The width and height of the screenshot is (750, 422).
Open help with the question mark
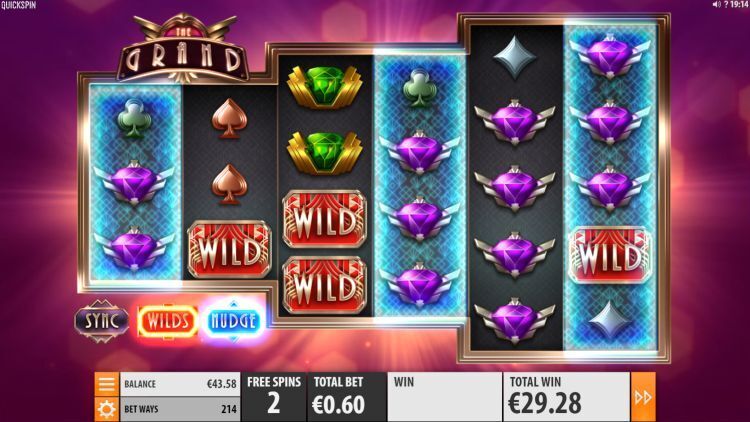pos(726,4)
